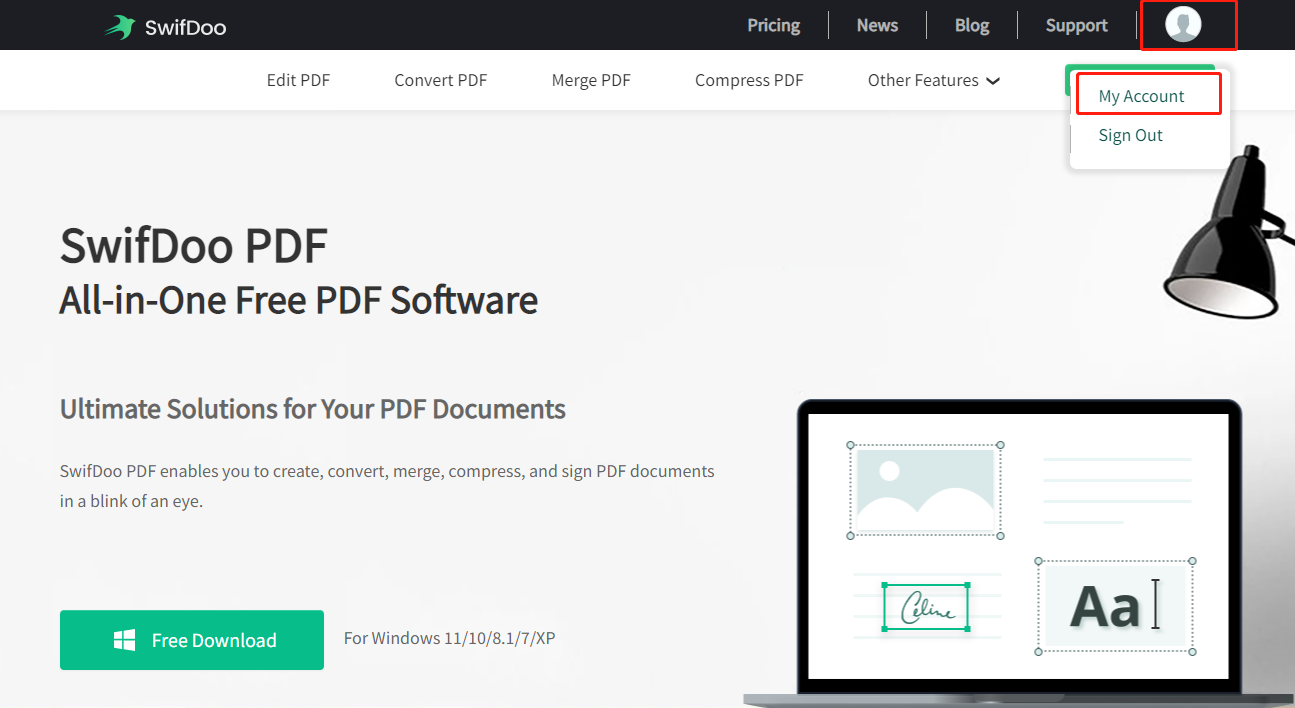Open the Convert PDF feature
The width and height of the screenshot is (1295, 708).
tap(441, 80)
